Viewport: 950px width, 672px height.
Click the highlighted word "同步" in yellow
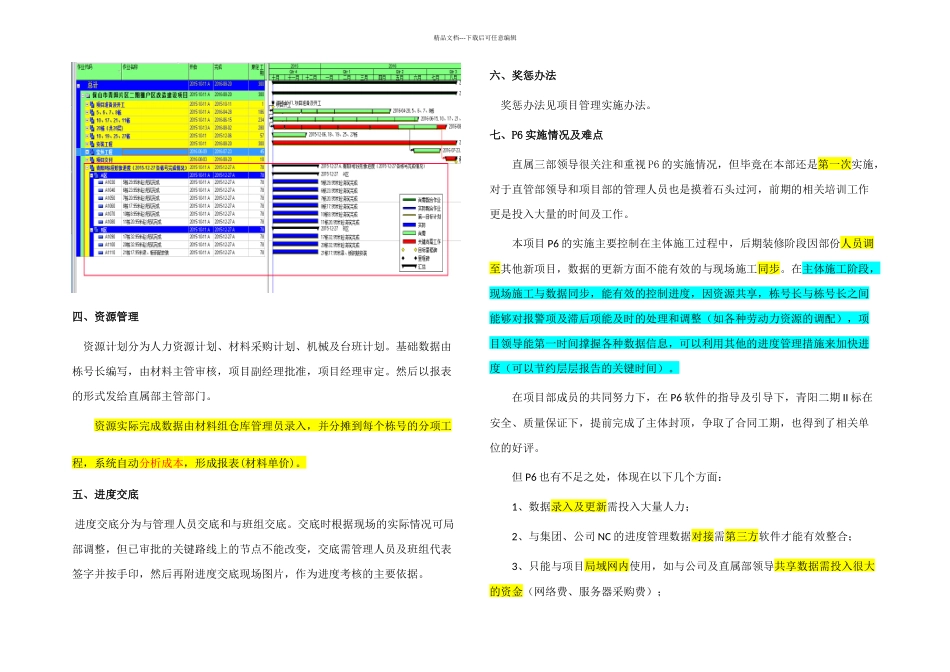(769, 268)
